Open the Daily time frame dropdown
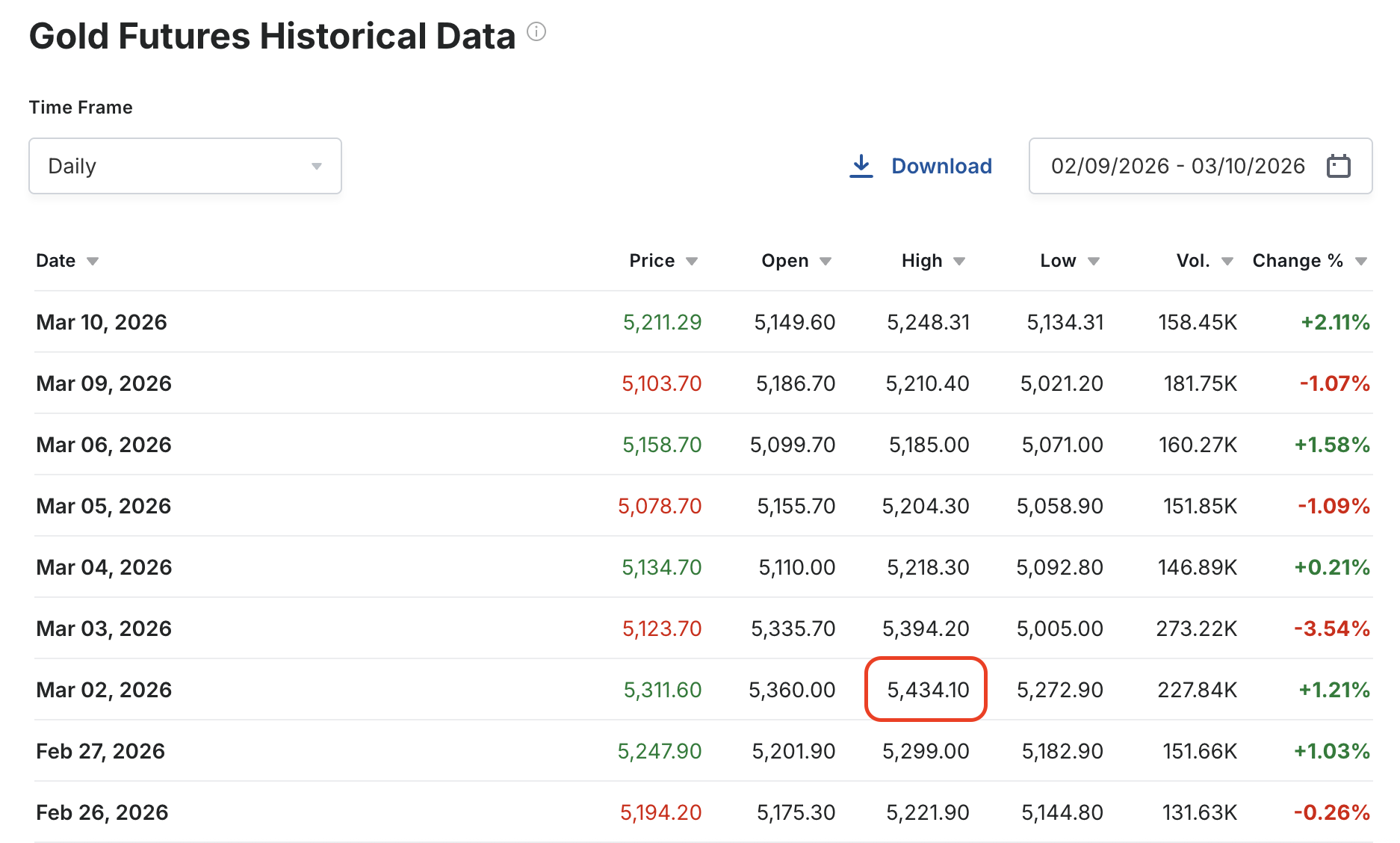 185,166
